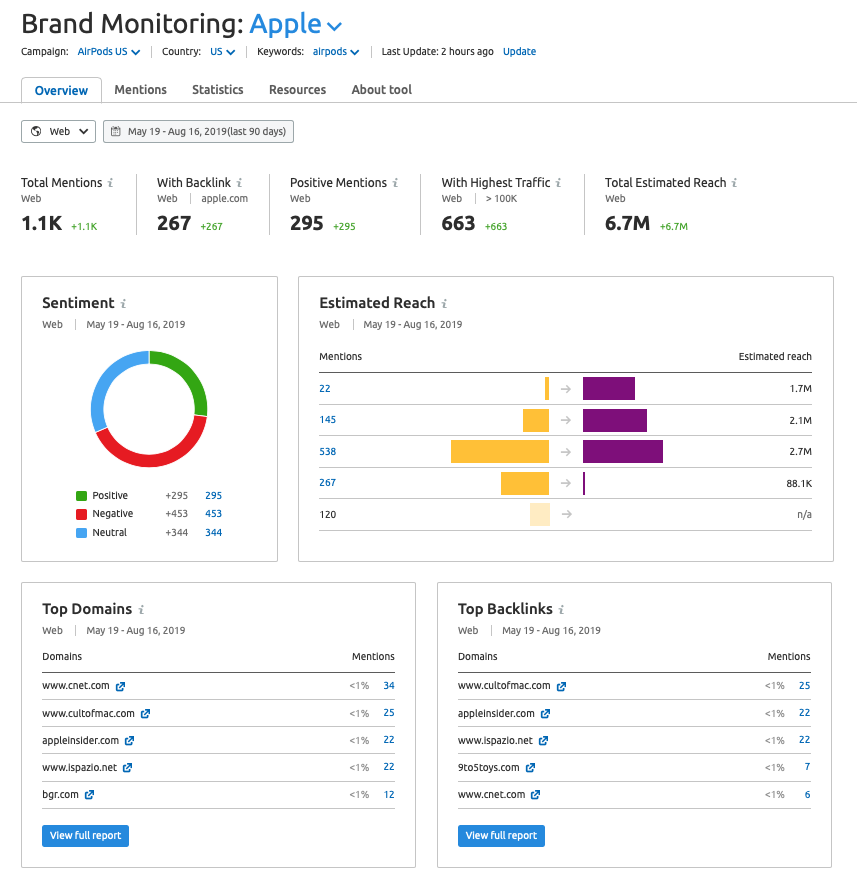
Task: Click info icon beside With Highest Traffic
Action: click(558, 183)
